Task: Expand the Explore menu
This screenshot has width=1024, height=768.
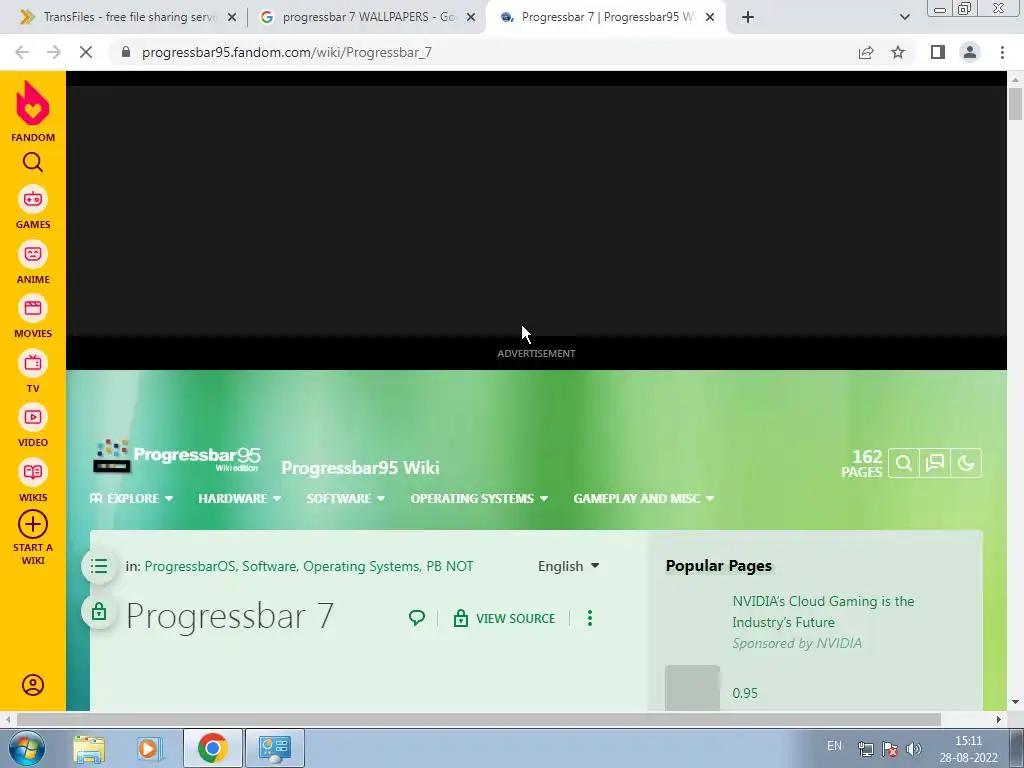Action: click(131, 498)
